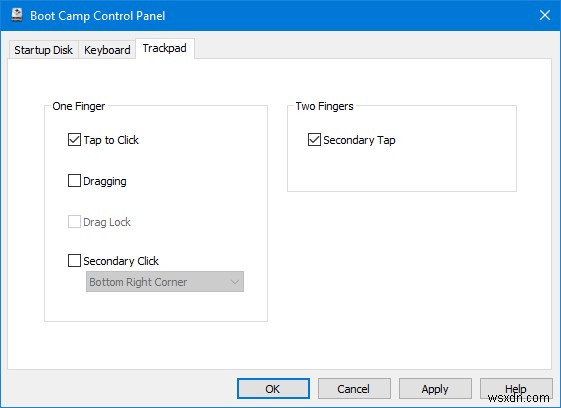Open Help for Boot Camp

pyautogui.click(x=516, y=389)
